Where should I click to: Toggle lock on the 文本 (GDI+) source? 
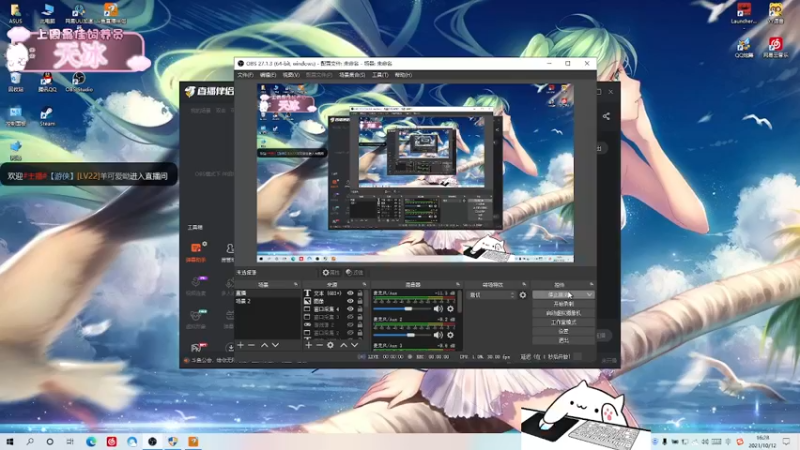[360, 293]
